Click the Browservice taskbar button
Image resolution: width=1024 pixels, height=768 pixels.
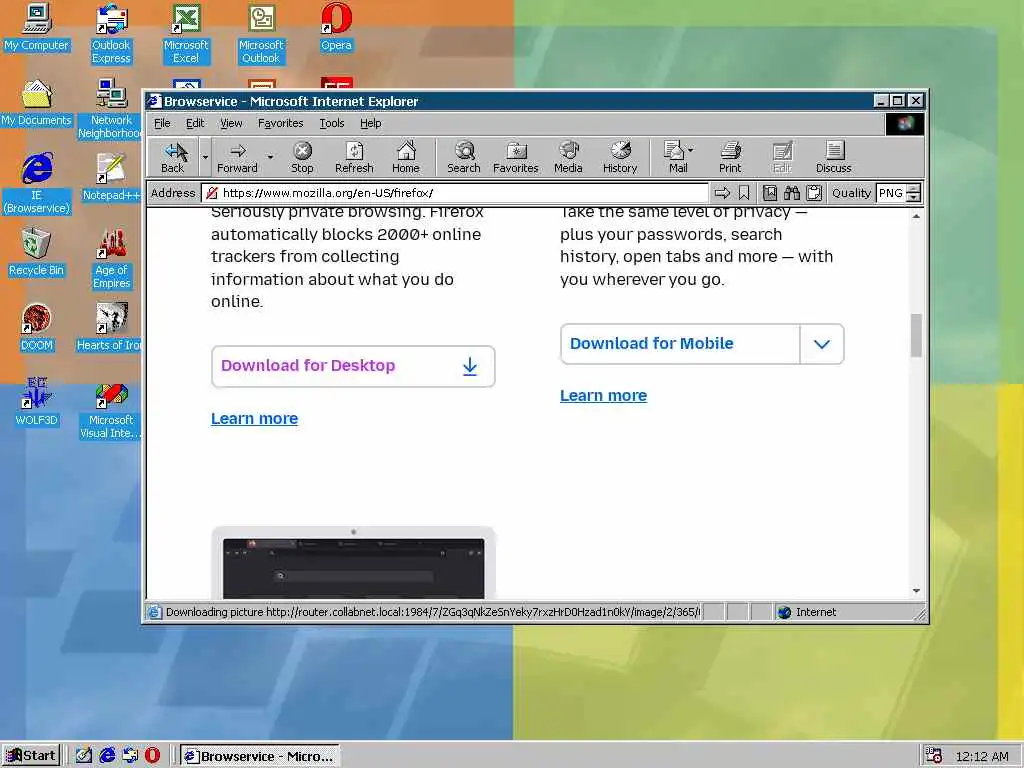coord(260,756)
